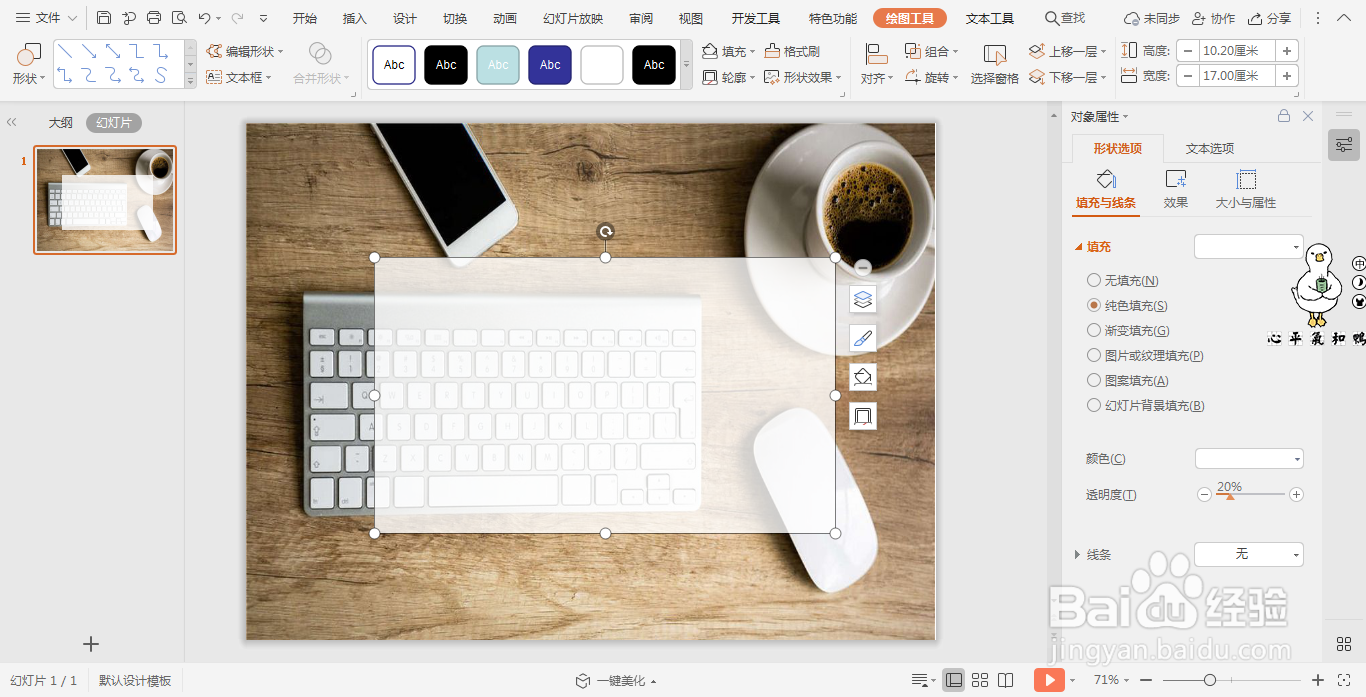Screen dimensions: 1366x697
Task: Open the 插入 ribbon tab
Action: tap(355, 17)
